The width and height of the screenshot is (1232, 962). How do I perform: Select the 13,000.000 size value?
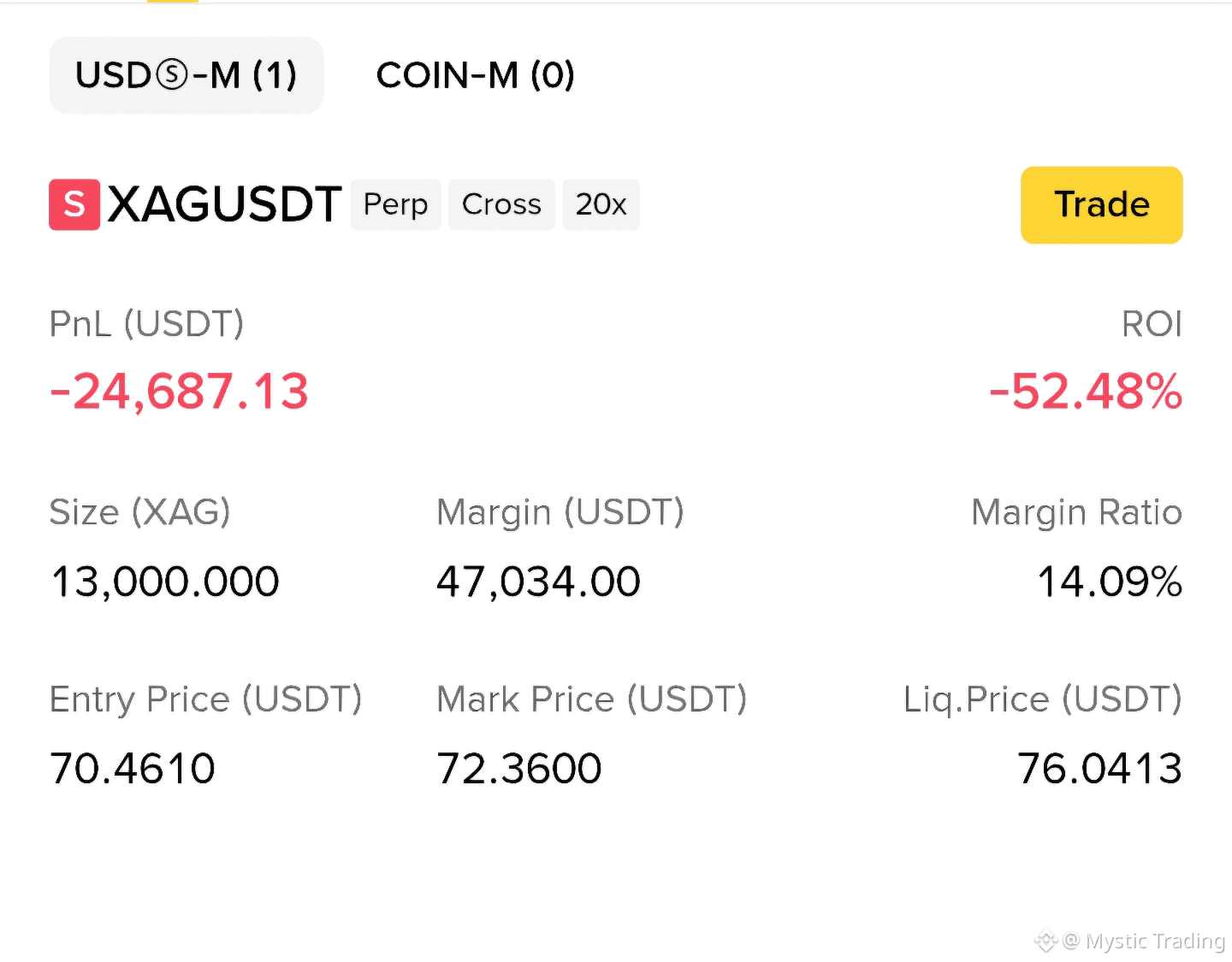click(165, 581)
